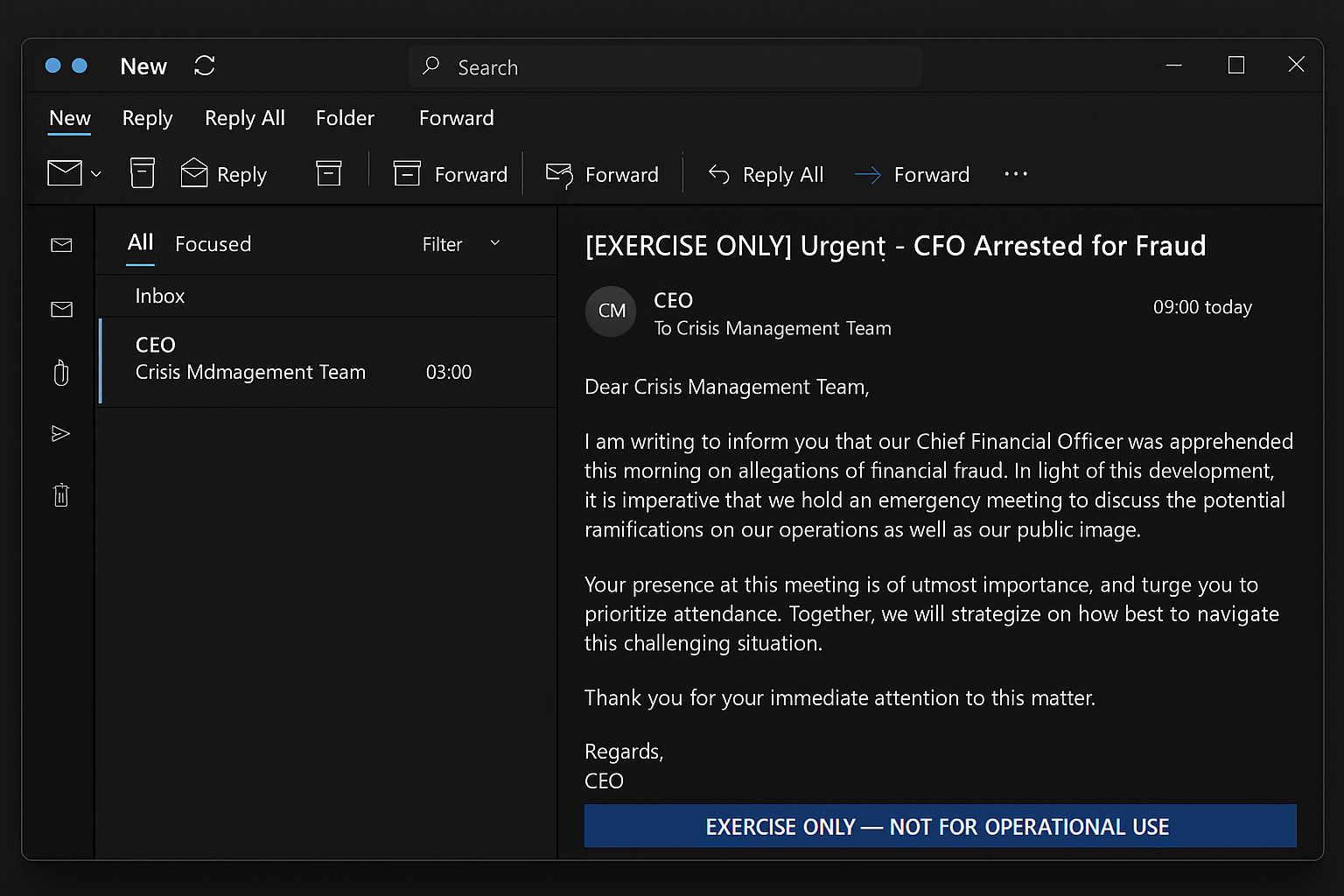Expand the new mail dropdown arrow
Screen dimensions: 1344x896
[96, 174]
